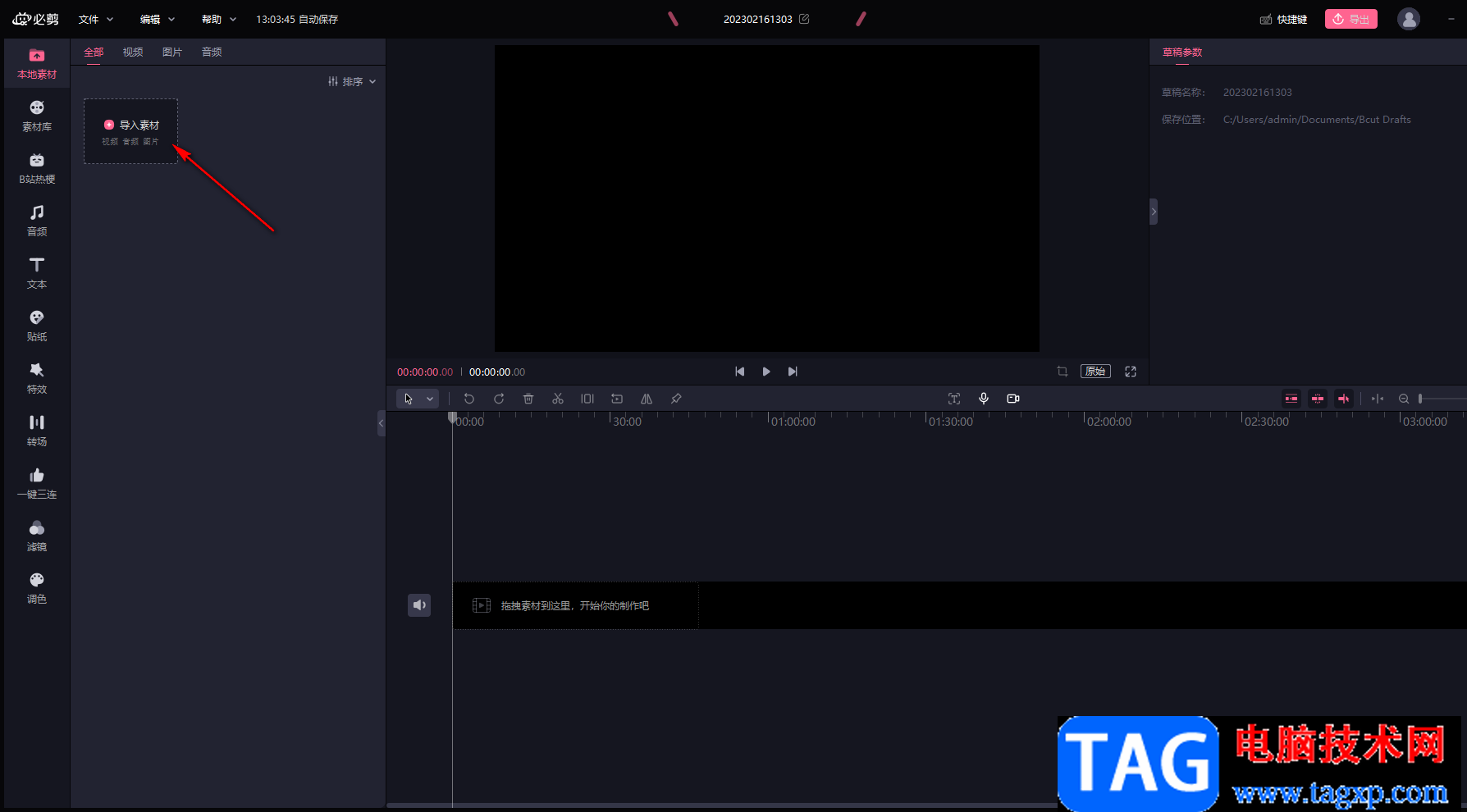Viewport: 1467px width, 812px height.
Task: Open the 滤镜 filters panel
Action: [x=37, y=536]
